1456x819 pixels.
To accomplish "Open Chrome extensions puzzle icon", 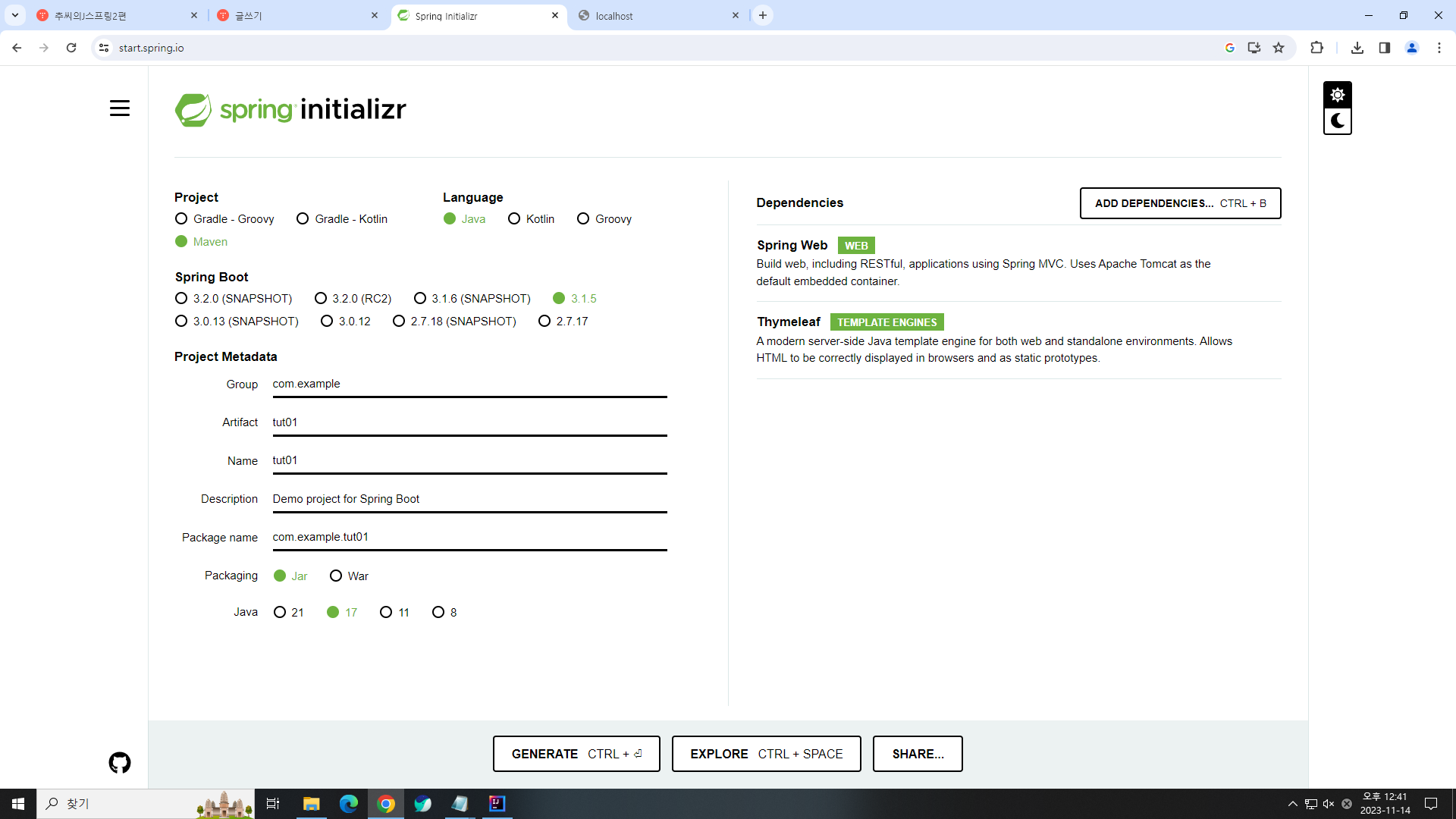I will pos(1316,48).
